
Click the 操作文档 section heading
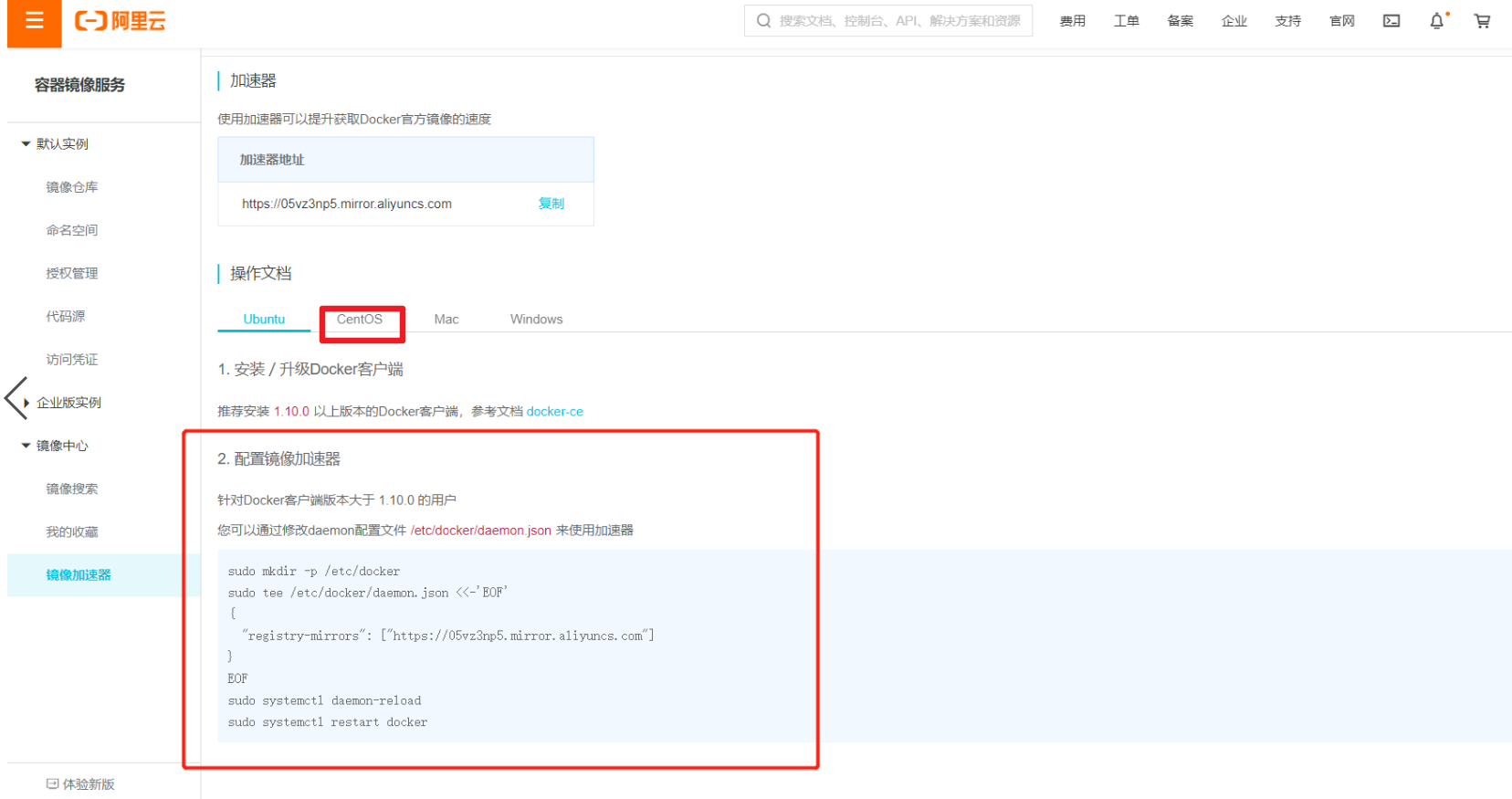pos(261,273)
